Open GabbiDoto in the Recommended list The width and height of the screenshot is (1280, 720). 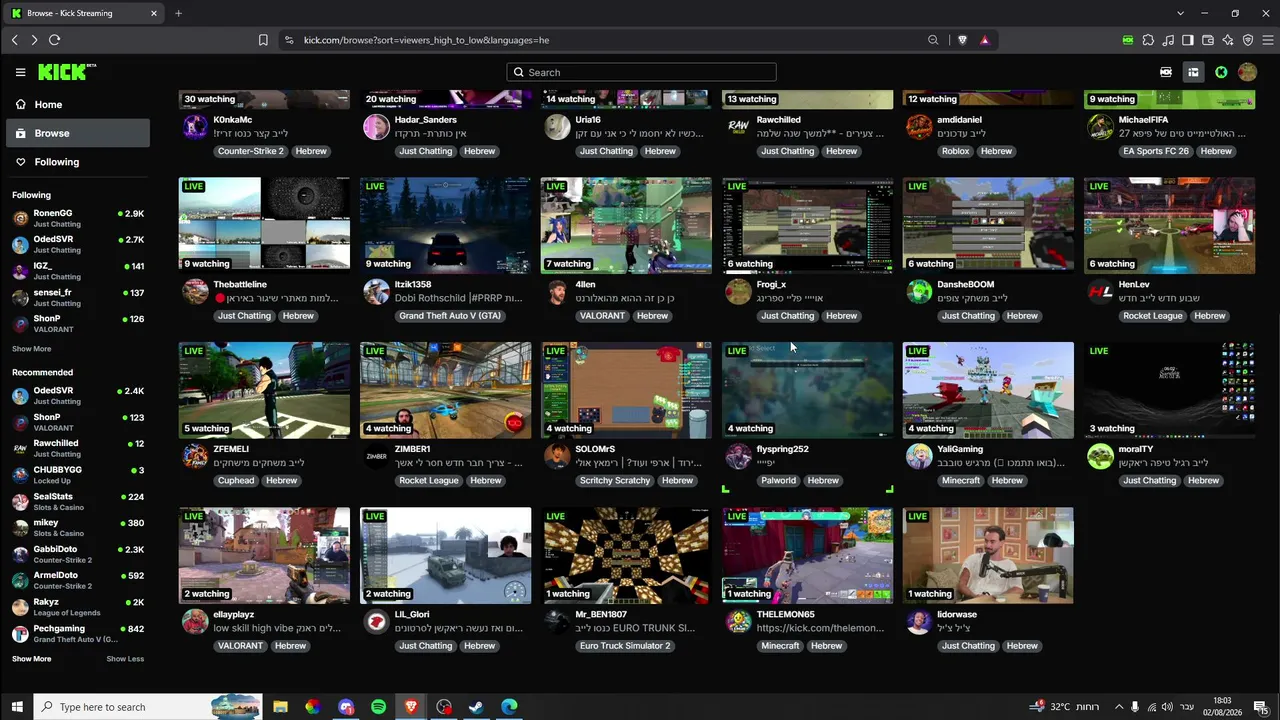tap(78, 554)
